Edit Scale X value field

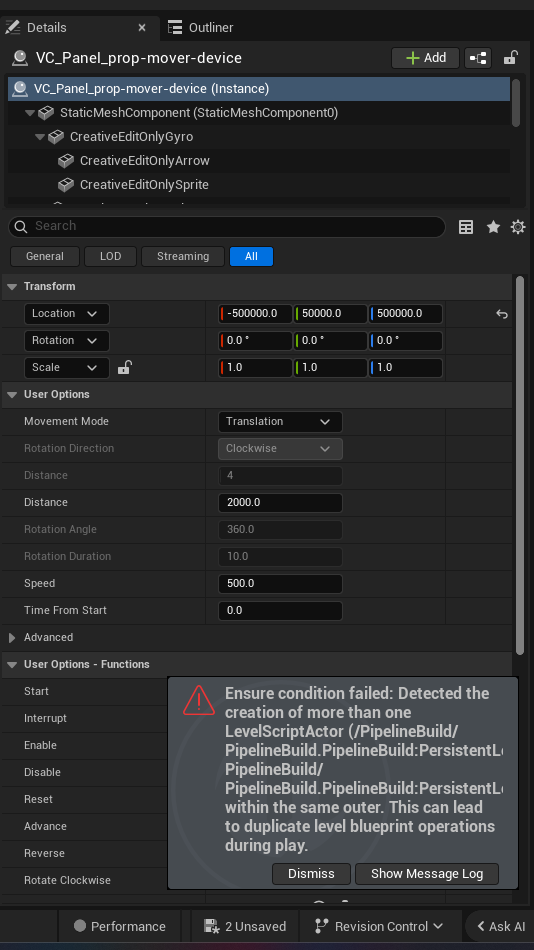coord(255,368)
